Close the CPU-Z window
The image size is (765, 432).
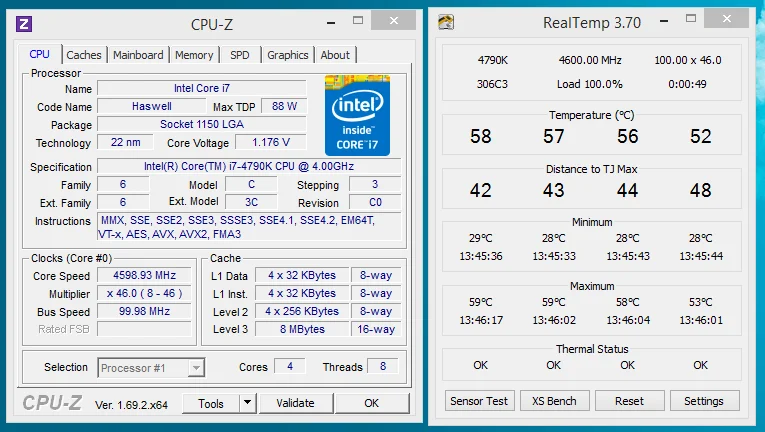pyautogui.click(x=394, y=21)
